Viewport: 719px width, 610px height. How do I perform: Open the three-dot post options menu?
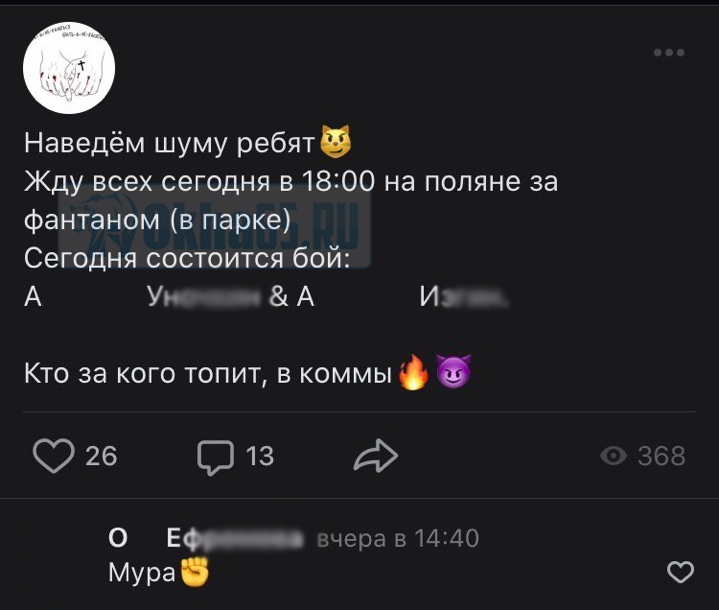coord(669,53)
